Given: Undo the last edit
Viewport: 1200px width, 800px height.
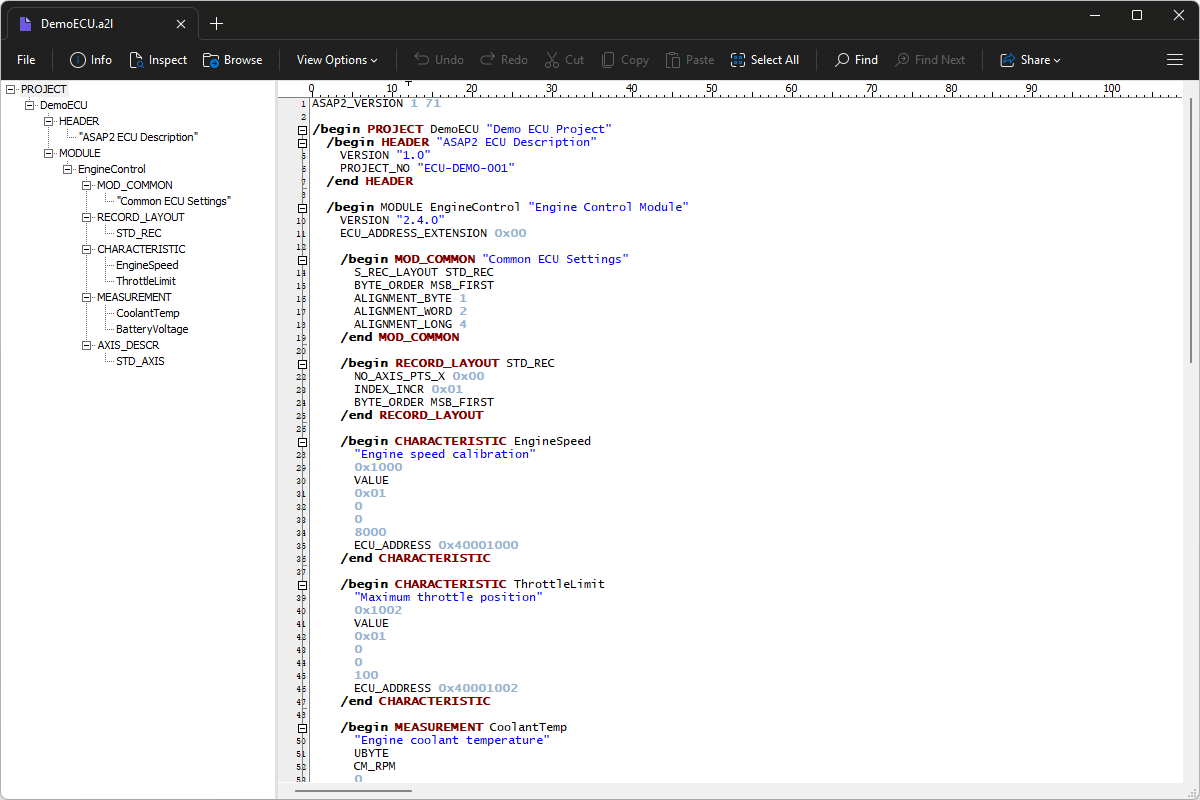Looking at the screenshot, I should (439, 60).
